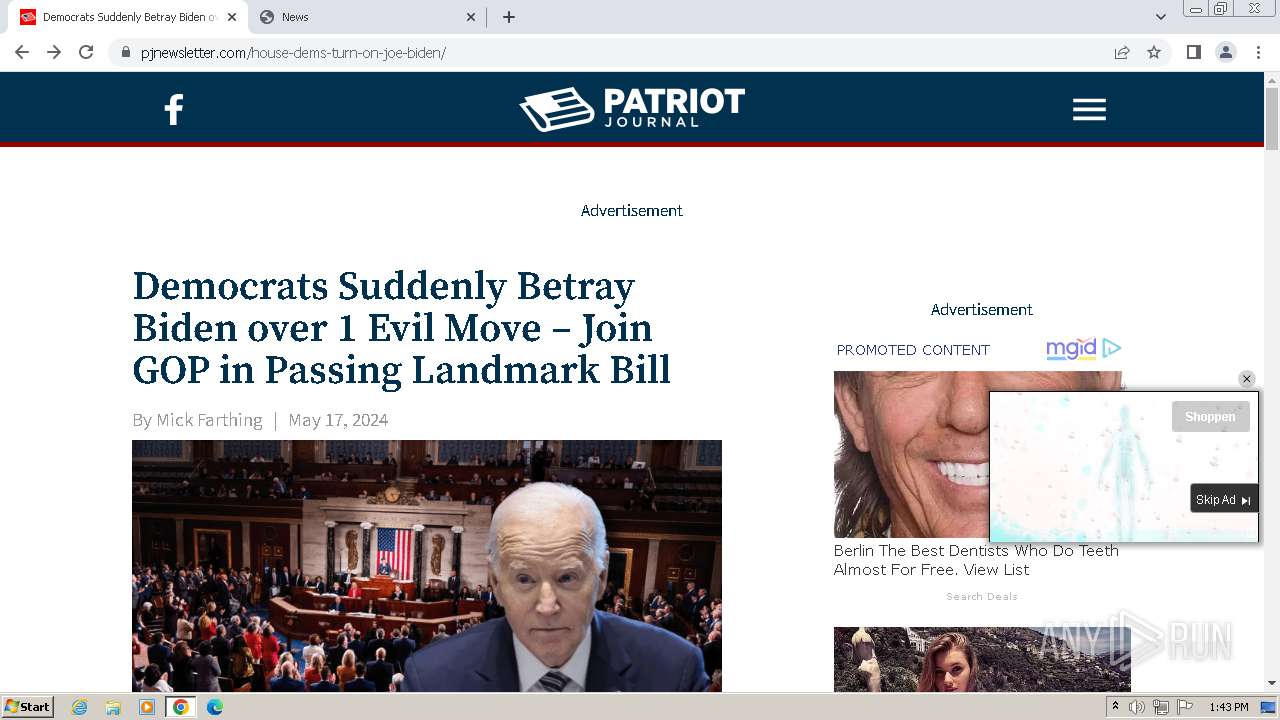Close the Democrats Suddenly Betray Biden tab

click(232, 17)
